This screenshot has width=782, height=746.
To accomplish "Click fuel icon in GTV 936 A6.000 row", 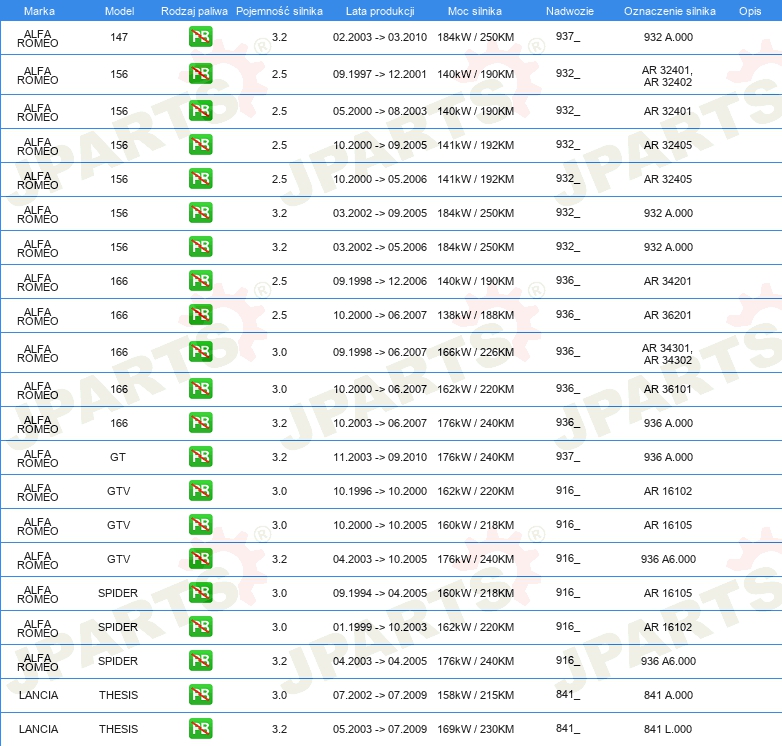I will pos(200,559).
